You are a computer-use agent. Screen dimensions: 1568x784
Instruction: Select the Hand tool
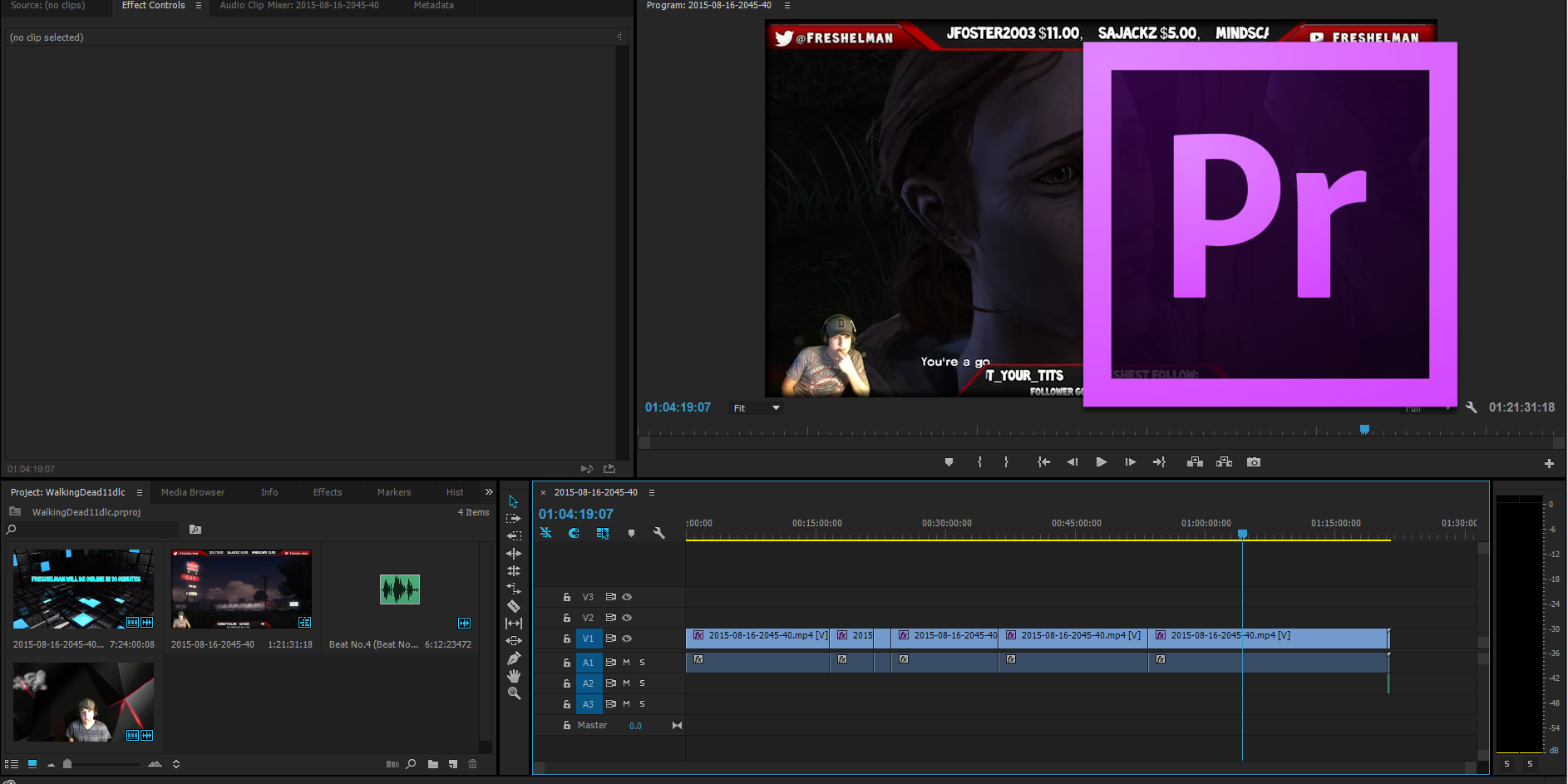[514, 676]
